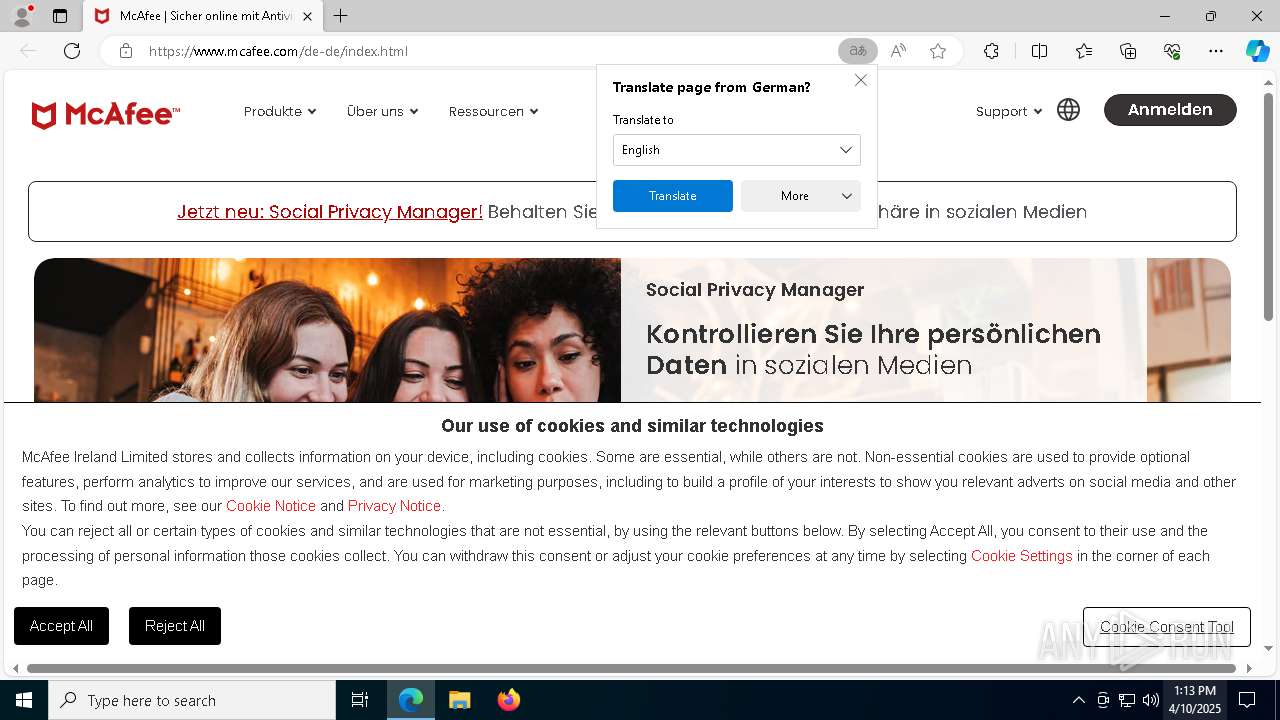Click the horizontal page scrollbar
This screenshot has width=1280, height=720.
point(631,668)
